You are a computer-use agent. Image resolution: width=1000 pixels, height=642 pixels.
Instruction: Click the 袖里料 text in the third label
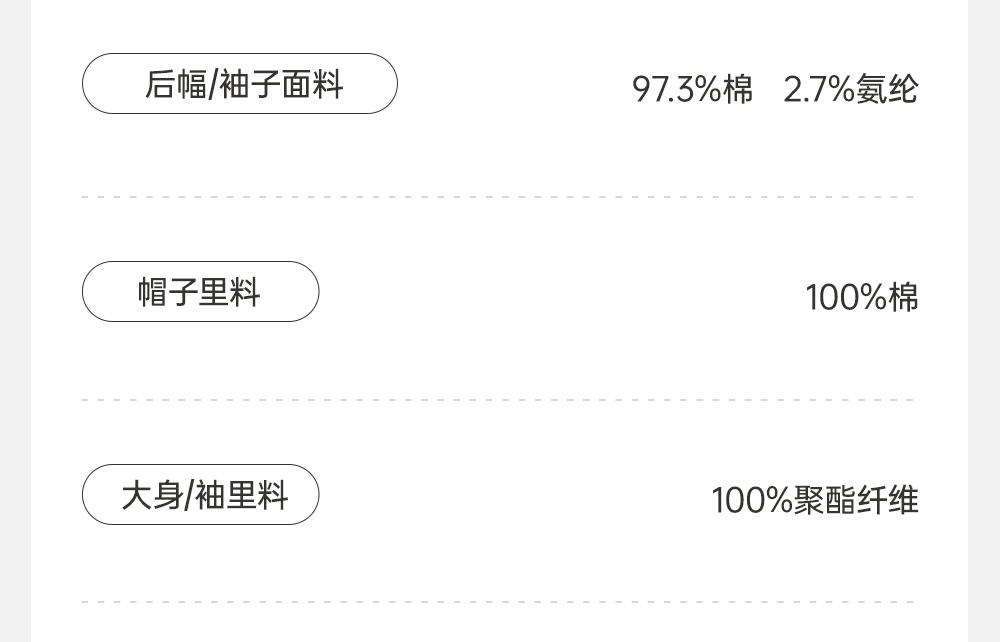(x=241, y=495)
